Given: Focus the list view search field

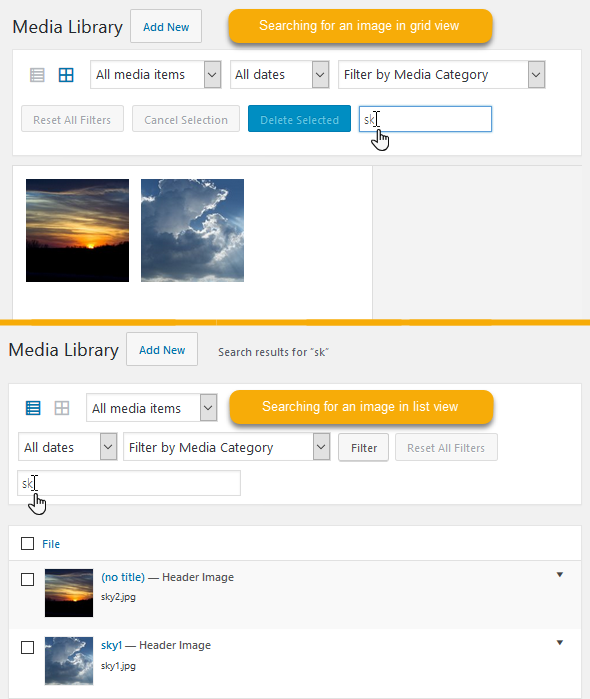Looking at the screenshot, I should [129, 483].
